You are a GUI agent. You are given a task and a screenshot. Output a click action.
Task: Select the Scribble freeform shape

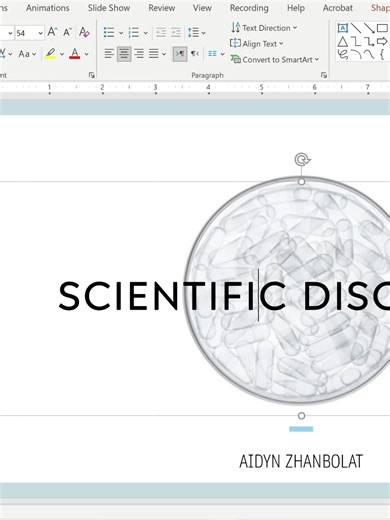click(342, 54)
